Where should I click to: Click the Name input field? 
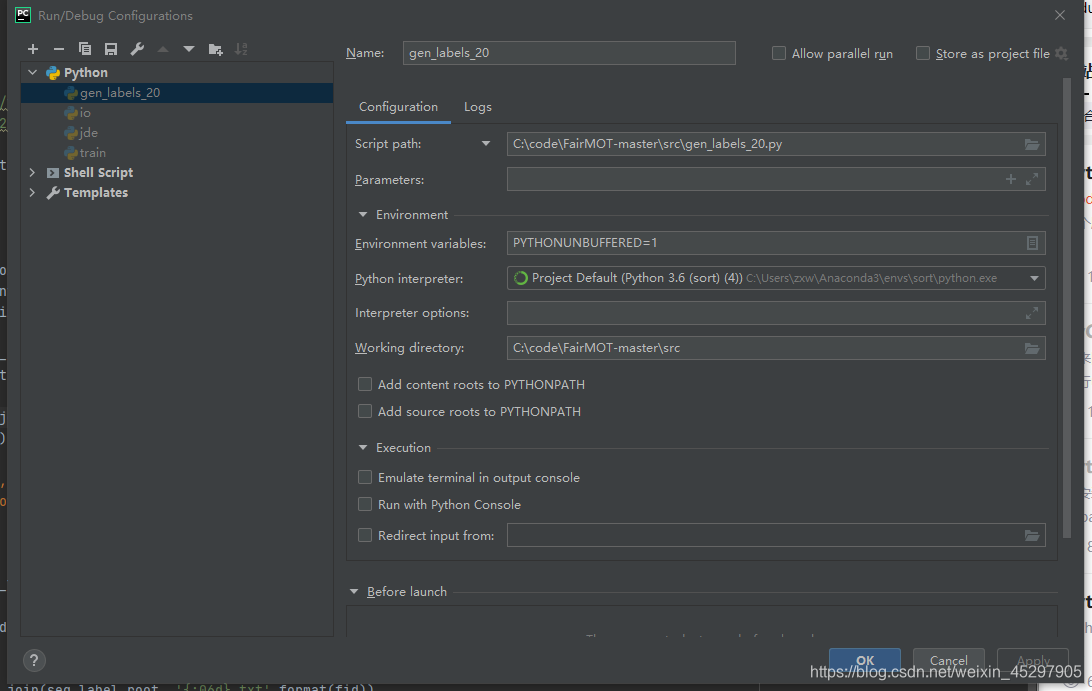pyautogui.click(x=569, y=53)
